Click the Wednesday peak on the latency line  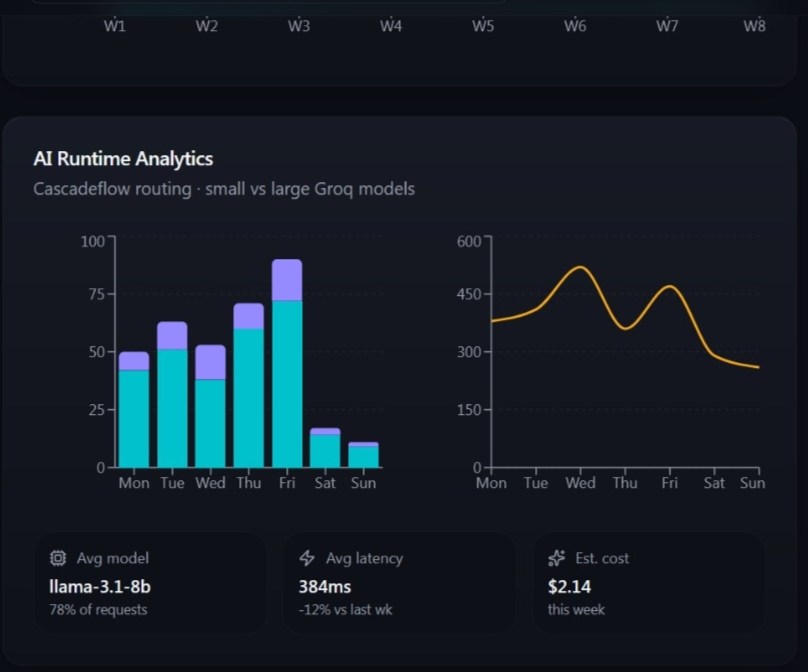[x=581, y=267]
